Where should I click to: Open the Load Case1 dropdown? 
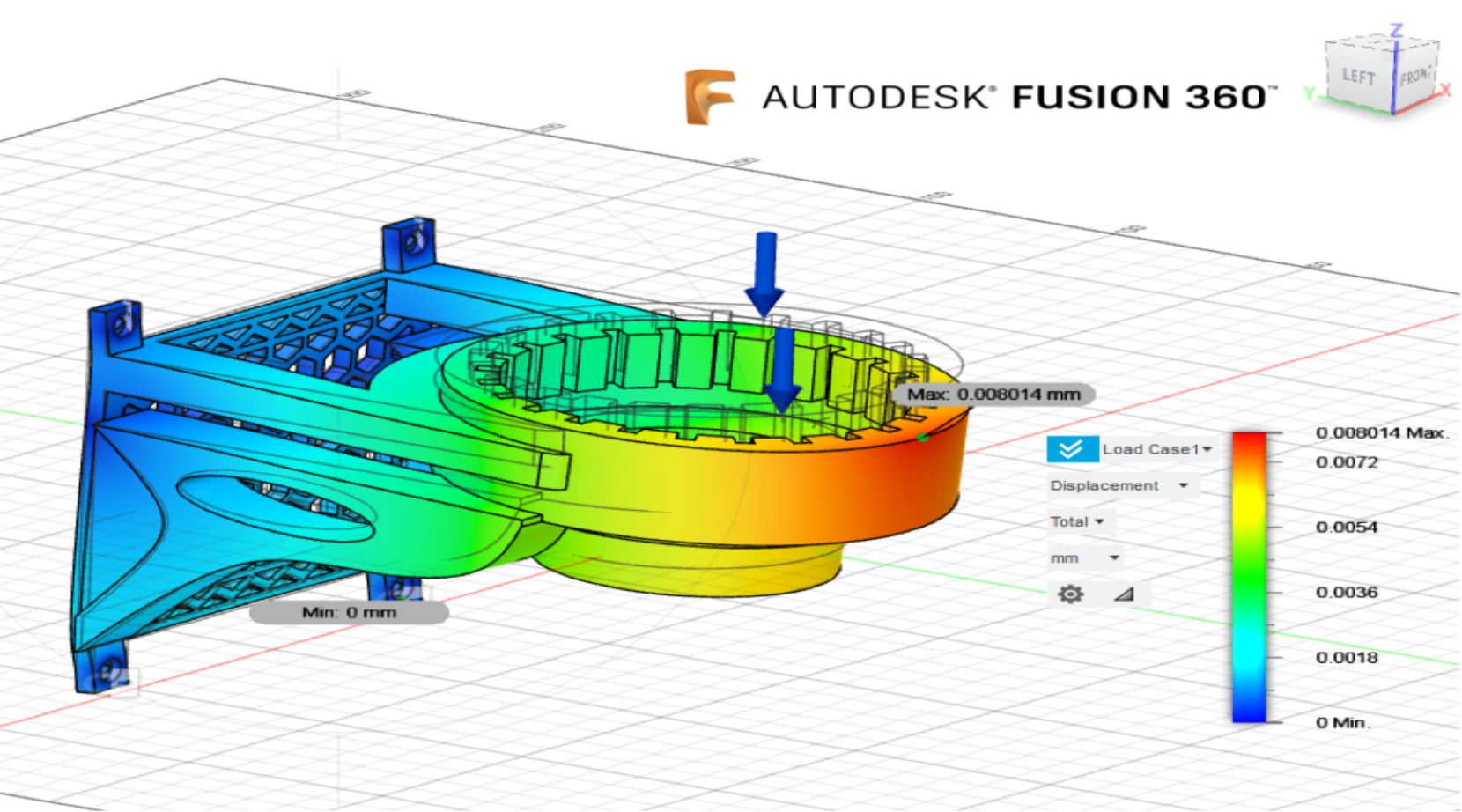[x=1157, y=449]
